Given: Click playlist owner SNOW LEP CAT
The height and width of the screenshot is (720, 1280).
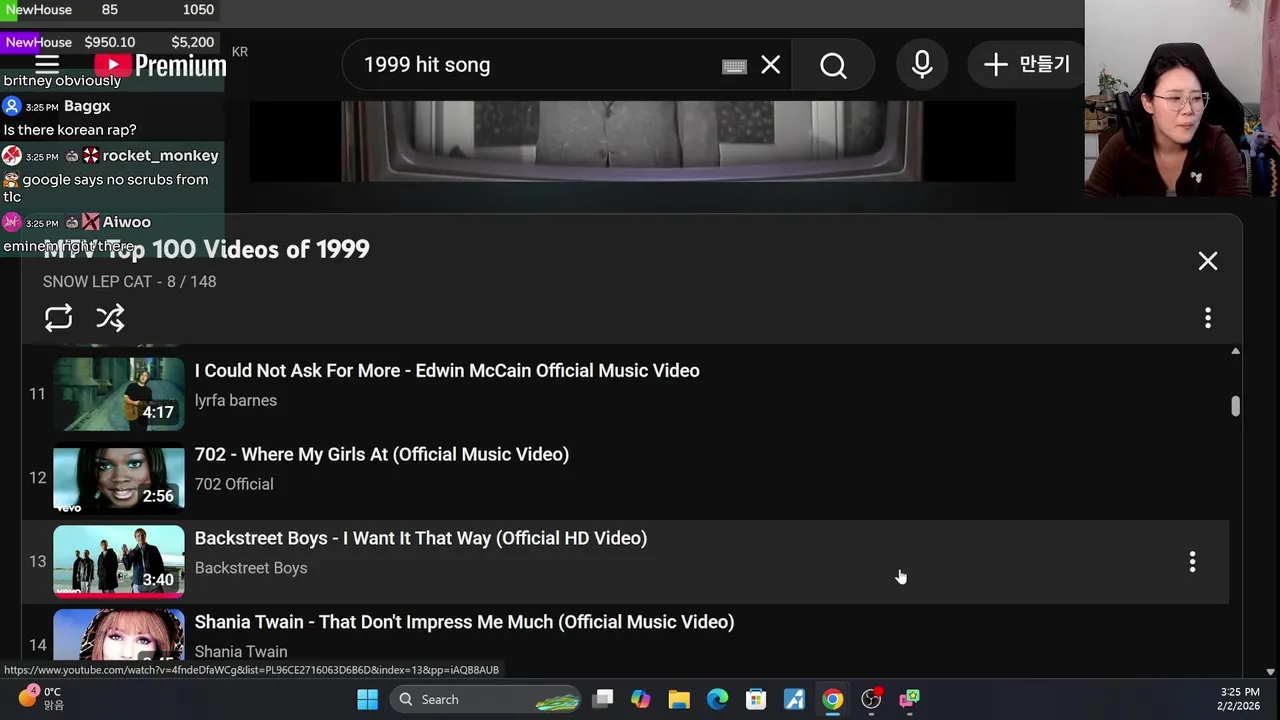Looking at the screenshot, I should [x=97, y=282].
